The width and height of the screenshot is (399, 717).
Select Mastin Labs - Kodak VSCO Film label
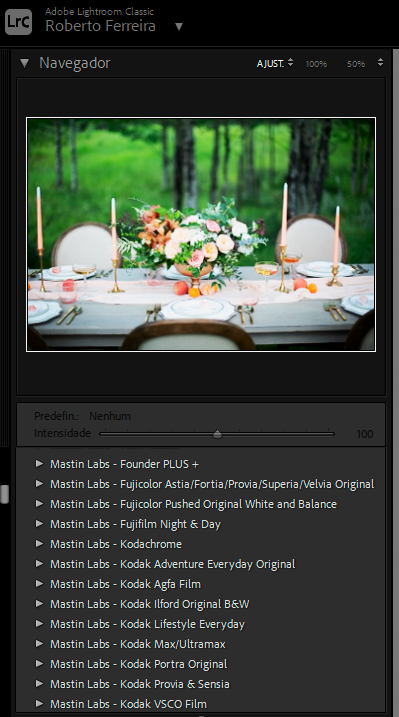tap(128, 704)
